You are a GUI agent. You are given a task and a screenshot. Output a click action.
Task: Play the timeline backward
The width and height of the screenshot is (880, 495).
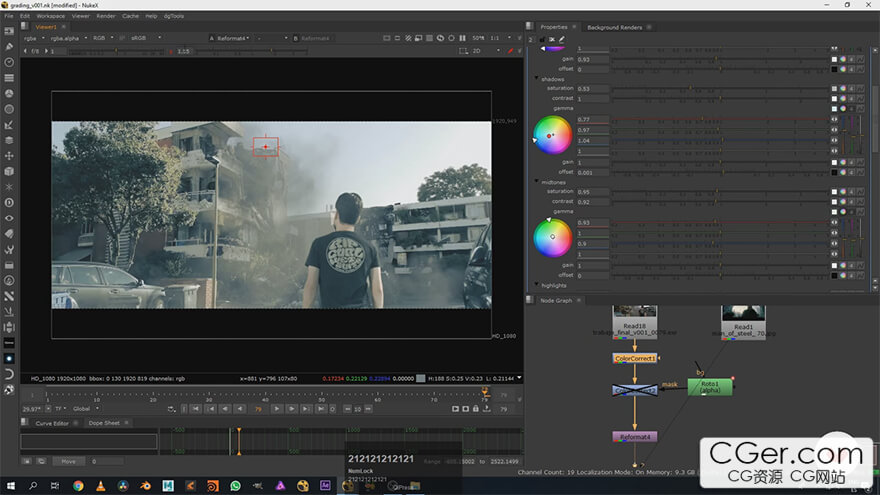pyautogui.click(x=240, y=409)
